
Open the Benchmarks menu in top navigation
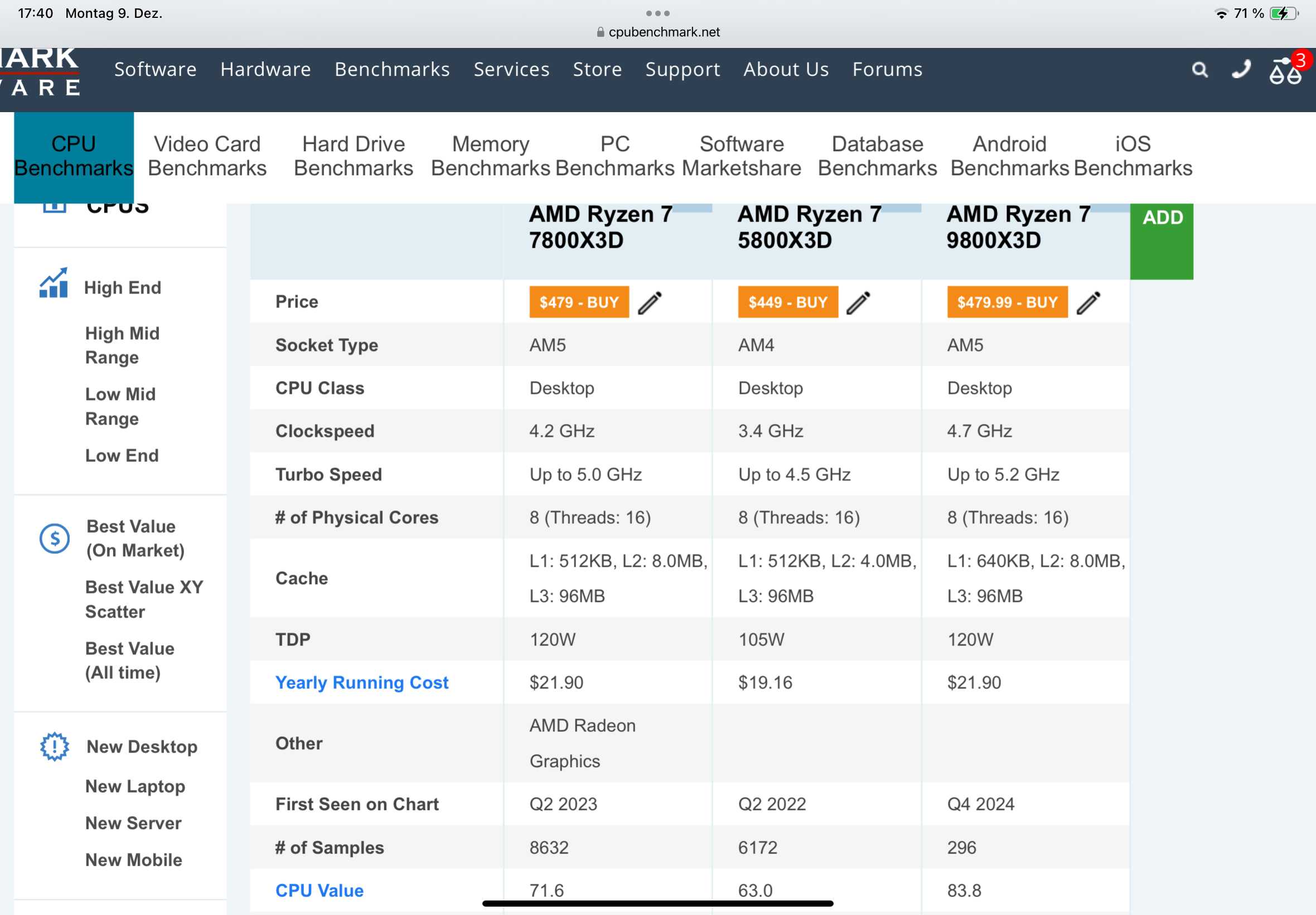(392, 69)
